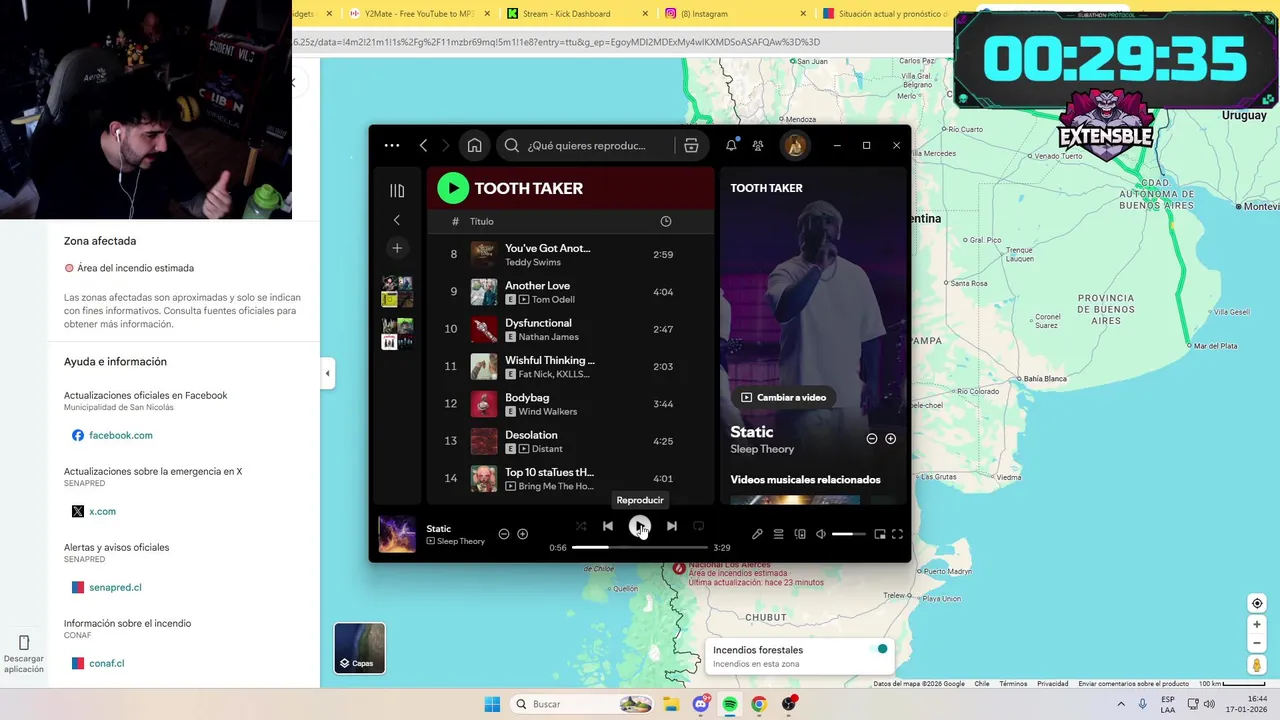Click minus icon beside Static in player bar
The height and width of the screenshot is (720, 1280).
[504, 534]
